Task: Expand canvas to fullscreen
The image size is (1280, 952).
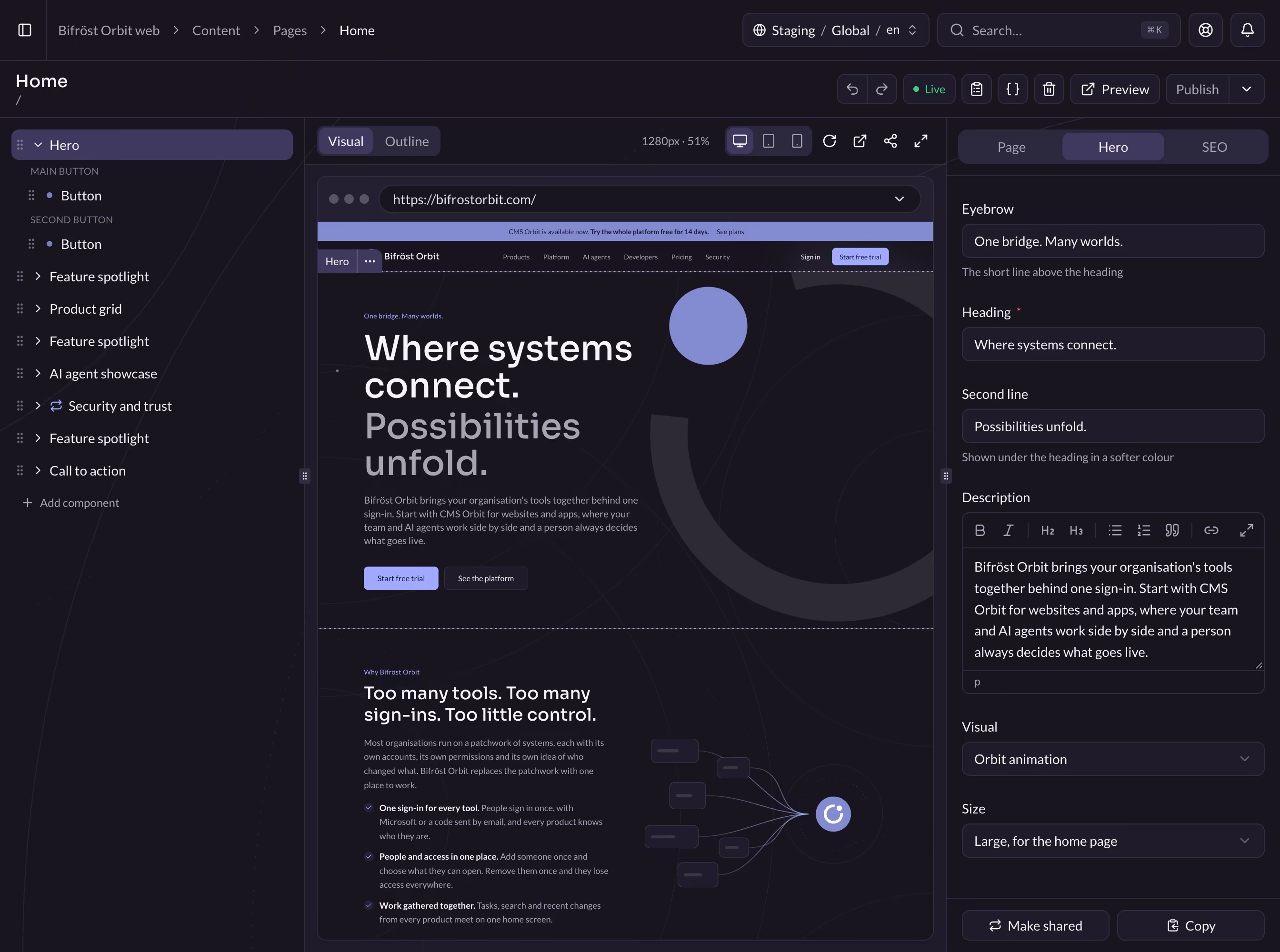Action: click(x=921, y=141)
